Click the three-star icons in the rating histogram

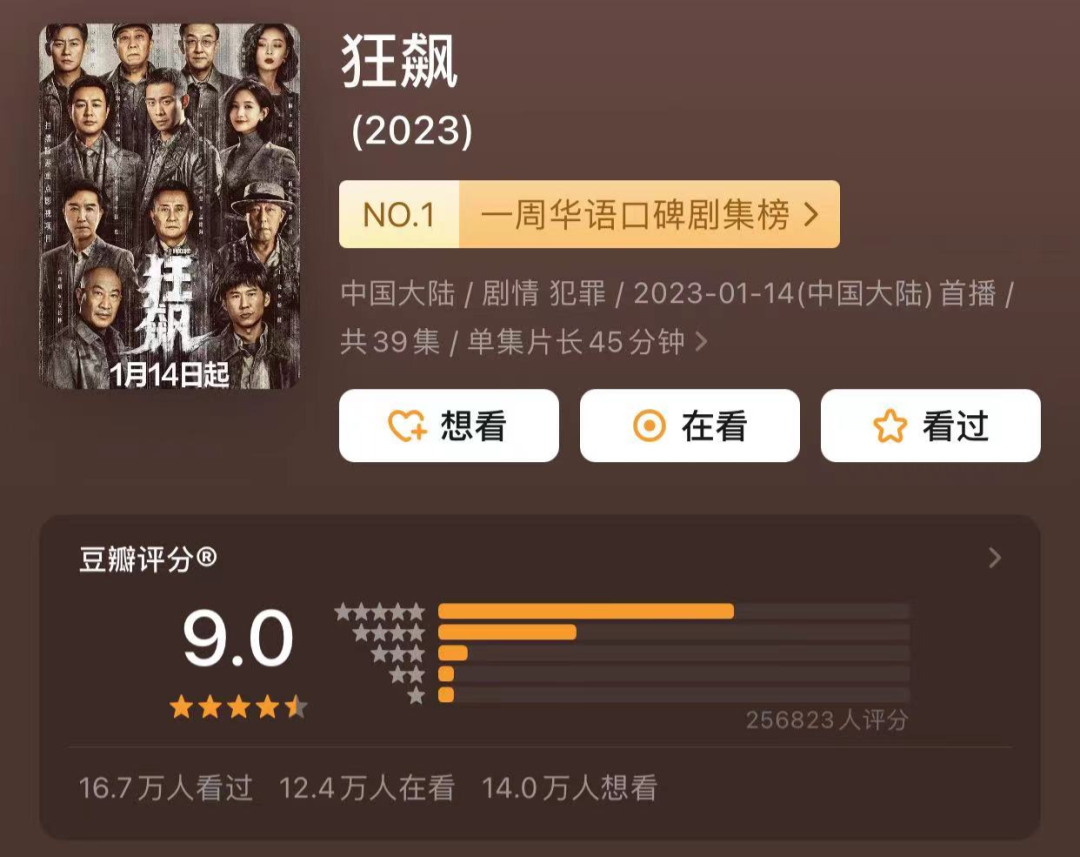[x=398, y=653]
